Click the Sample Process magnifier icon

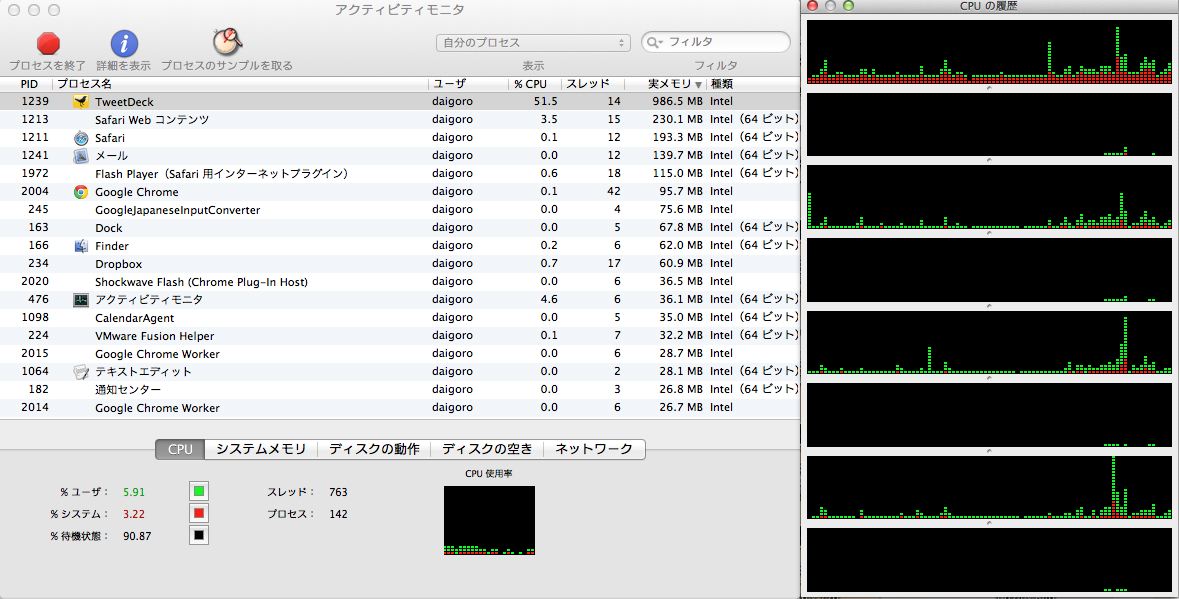(x=226, y=43)
